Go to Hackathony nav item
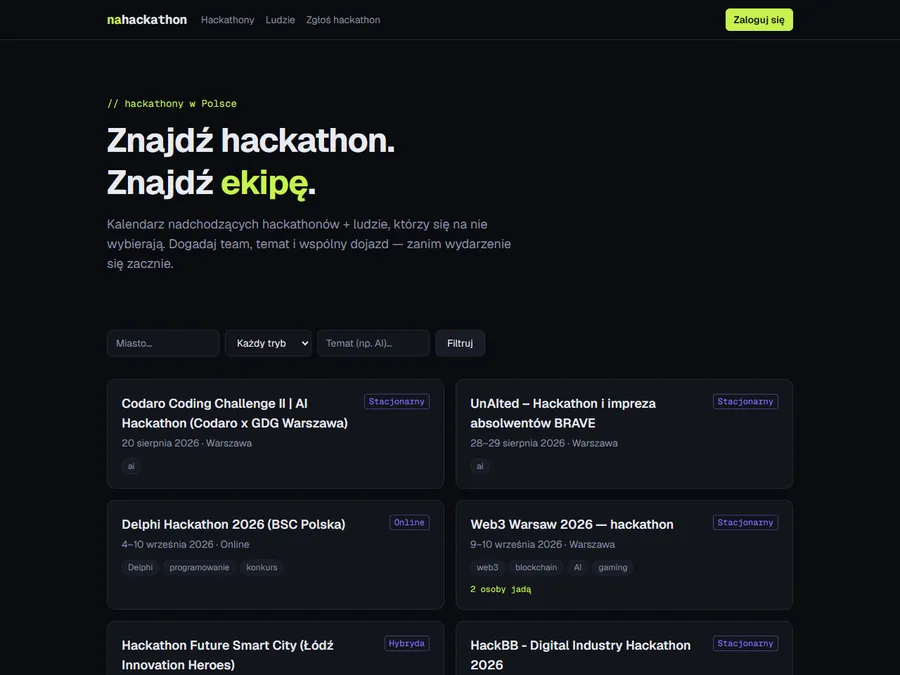The height and width of the screenshot is (675, 900). (x=227, y=20)
